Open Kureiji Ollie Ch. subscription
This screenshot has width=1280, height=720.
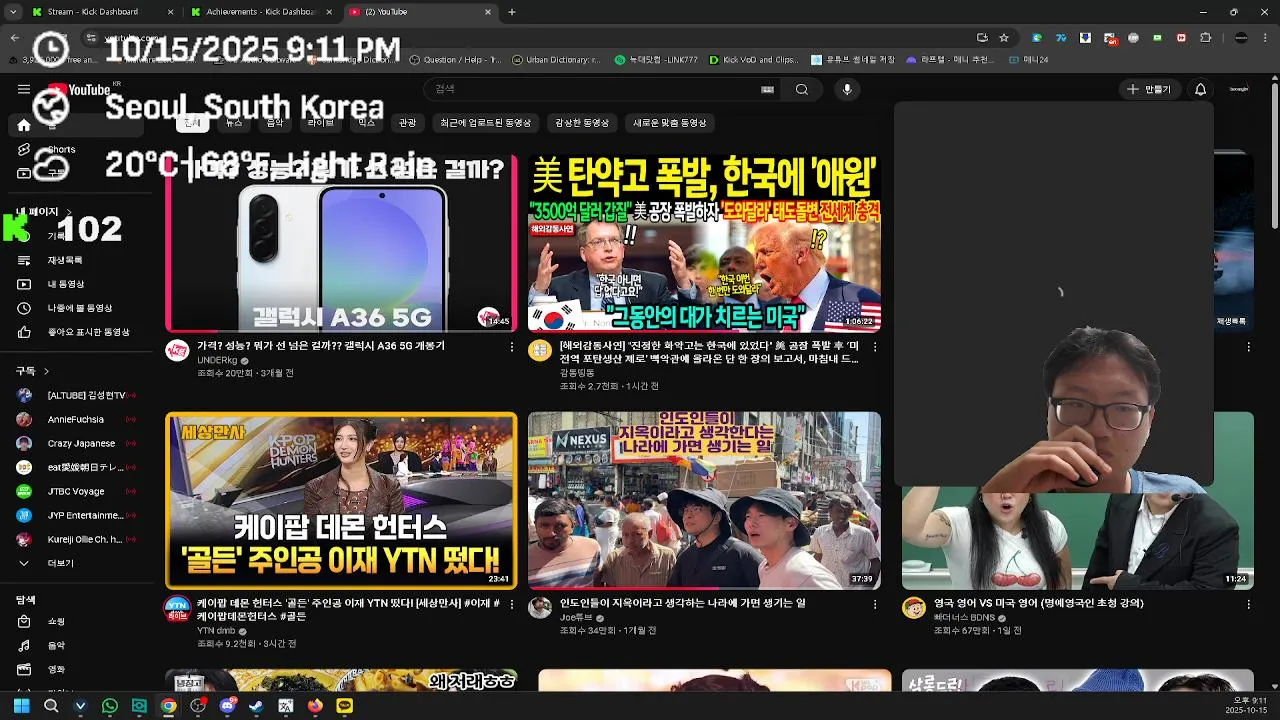click(75, 539)
